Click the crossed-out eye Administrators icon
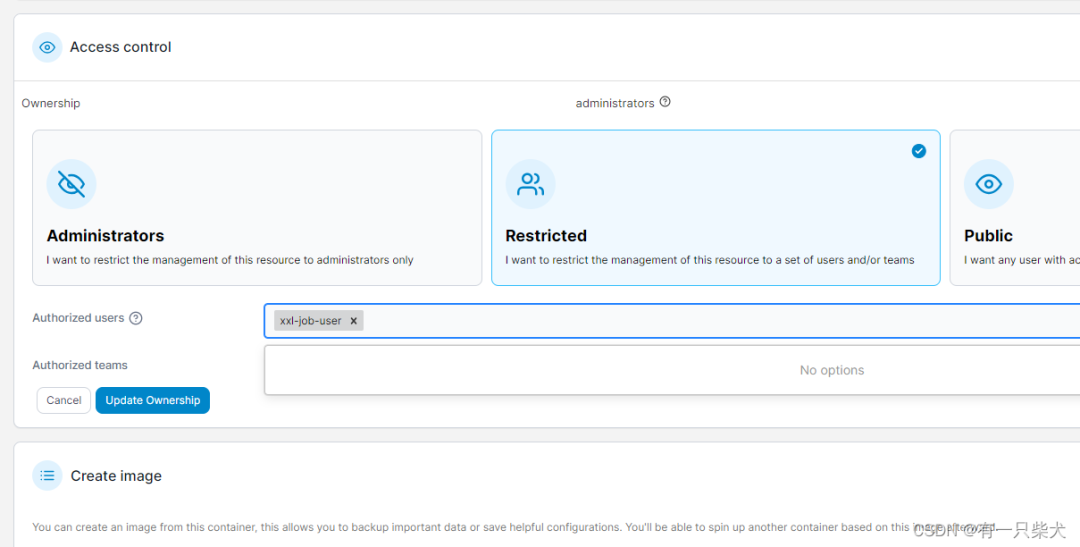 (71, 184)
